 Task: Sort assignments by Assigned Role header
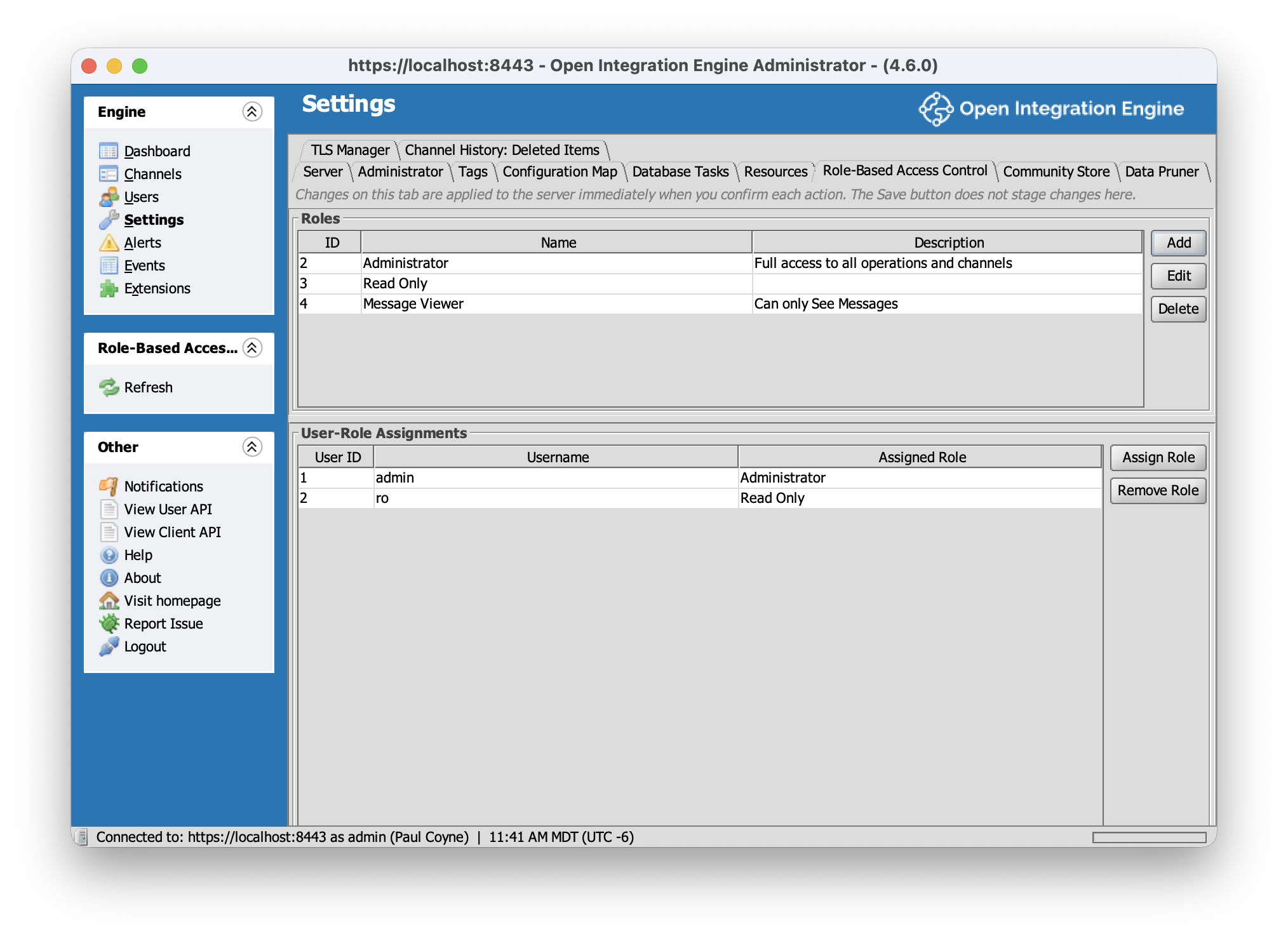pos(920,457)
